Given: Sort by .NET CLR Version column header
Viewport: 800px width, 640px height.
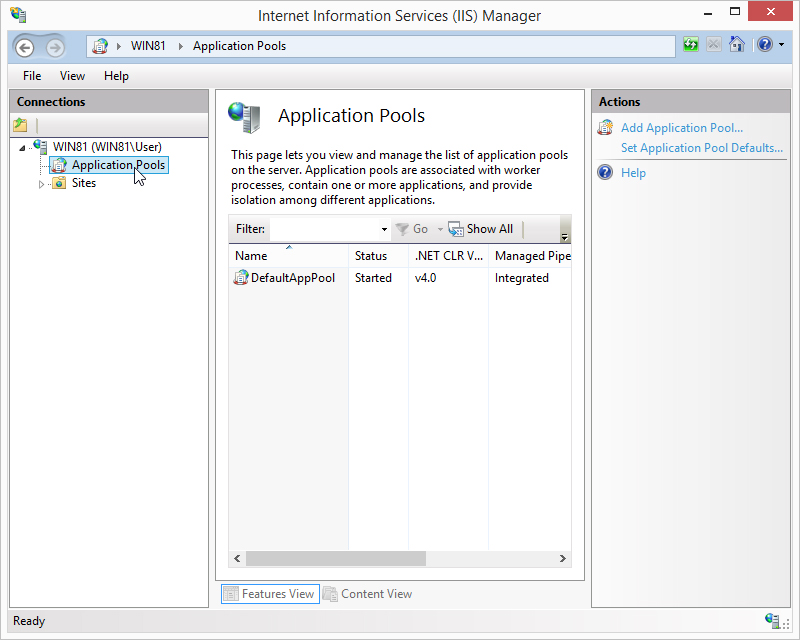Looking at the screenshot, I should [448, 256].
